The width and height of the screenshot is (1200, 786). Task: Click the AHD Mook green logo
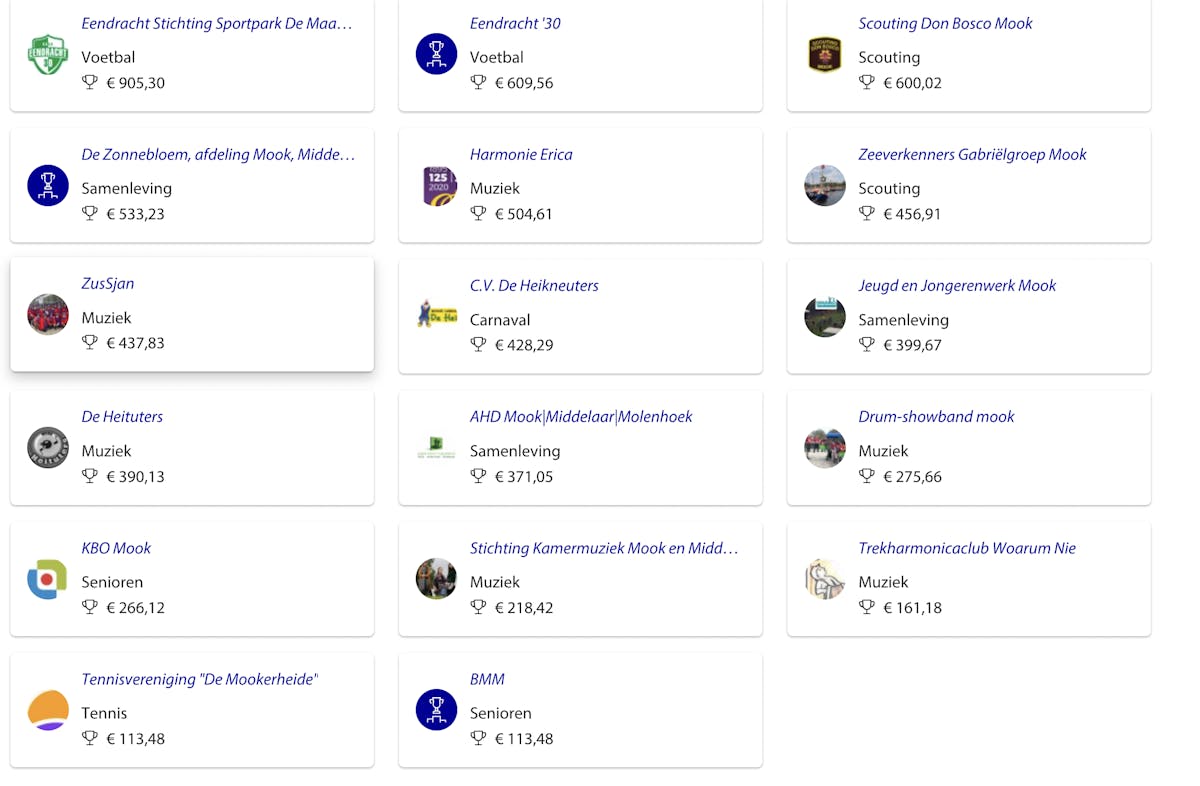[436, 448]
